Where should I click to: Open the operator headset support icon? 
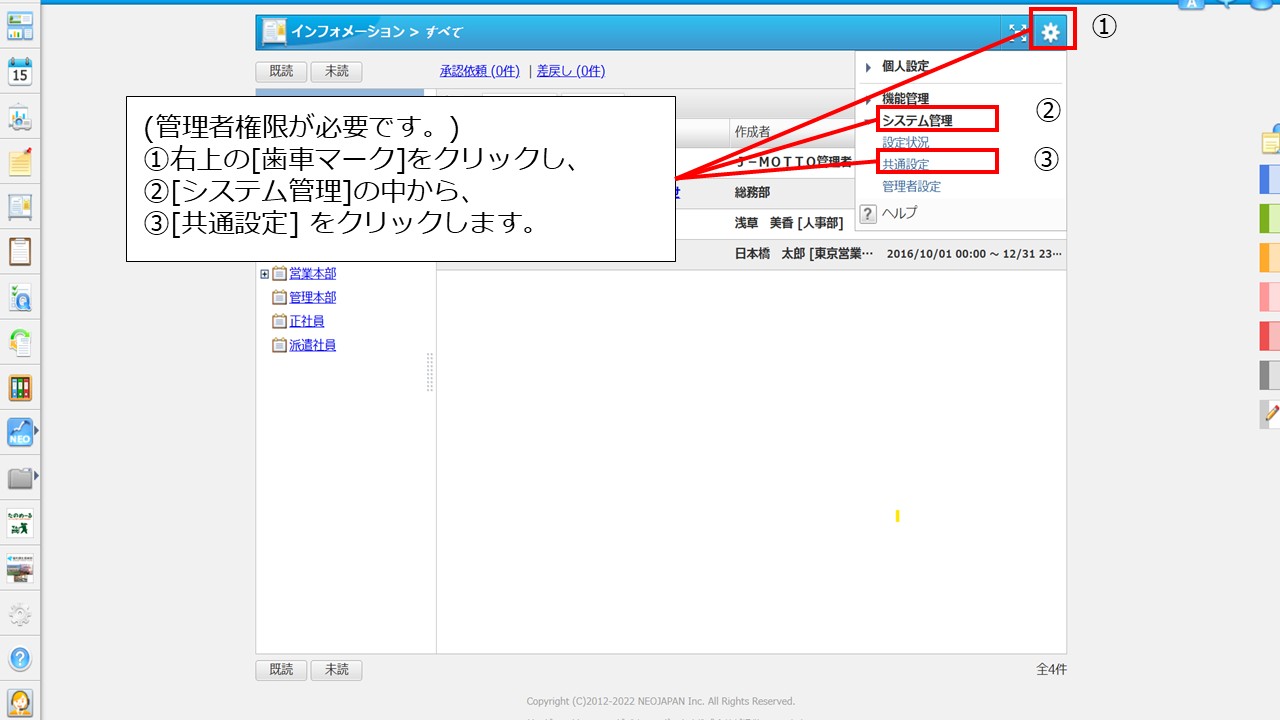20,703
